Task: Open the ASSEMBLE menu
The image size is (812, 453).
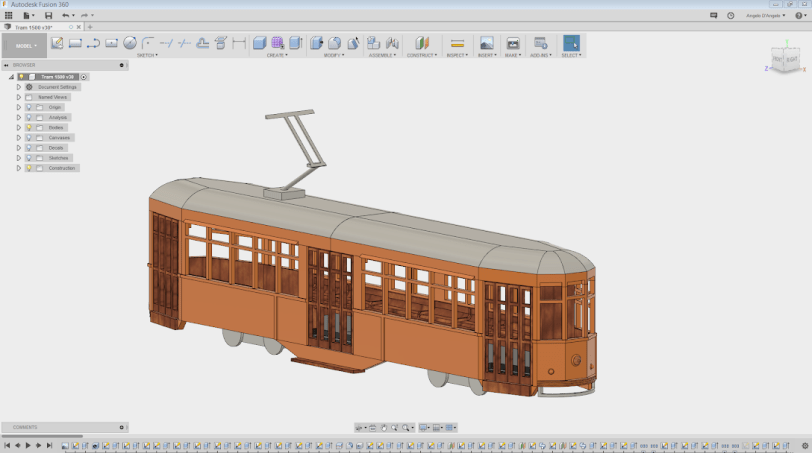Action: coord(382,55)
